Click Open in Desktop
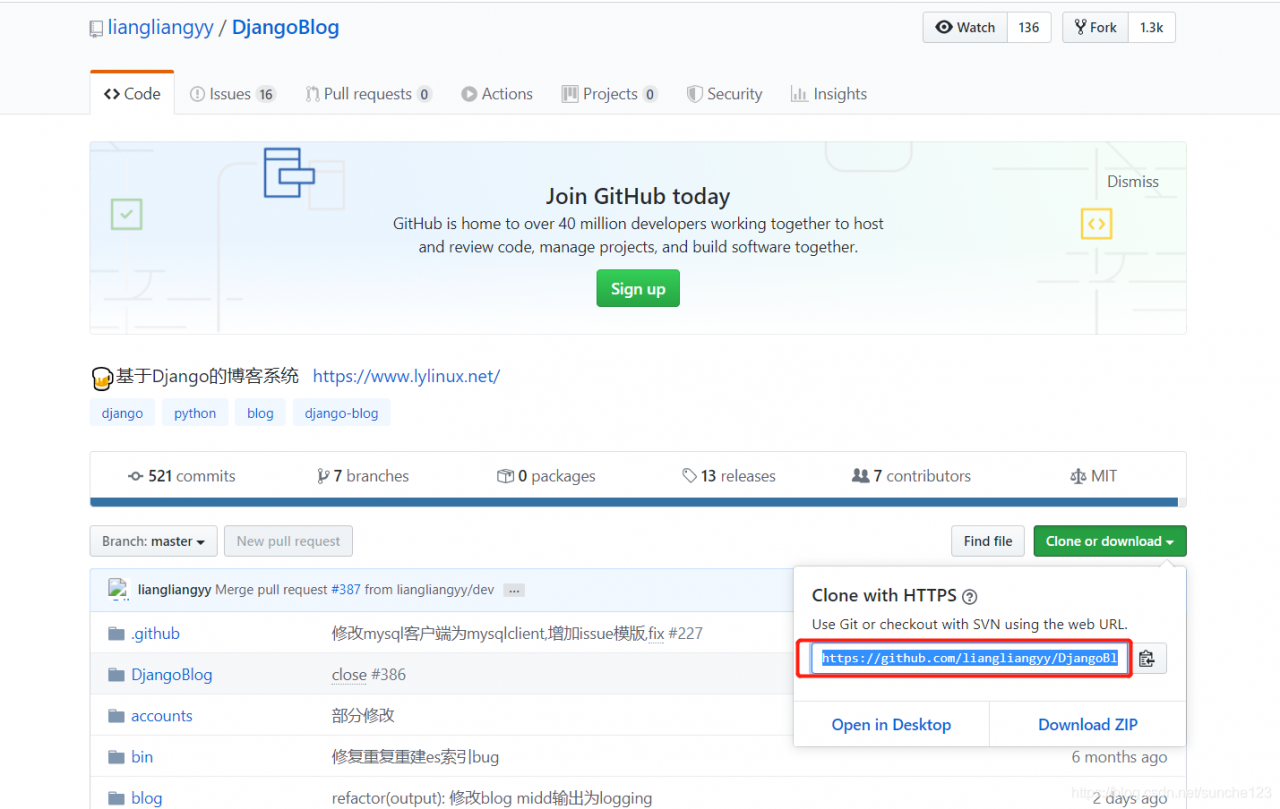The image size is (1280, 809). (x=891, y=724)
